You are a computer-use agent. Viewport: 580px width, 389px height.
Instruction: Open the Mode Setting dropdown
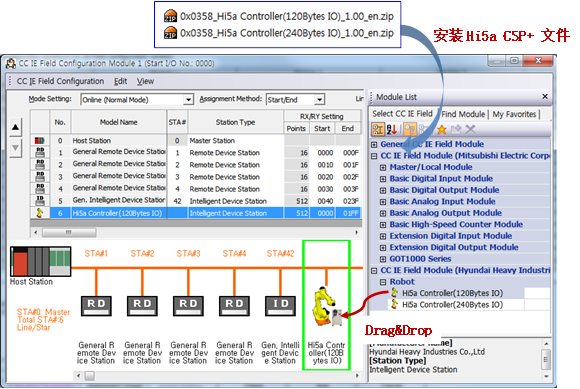(x=189, y=99)
